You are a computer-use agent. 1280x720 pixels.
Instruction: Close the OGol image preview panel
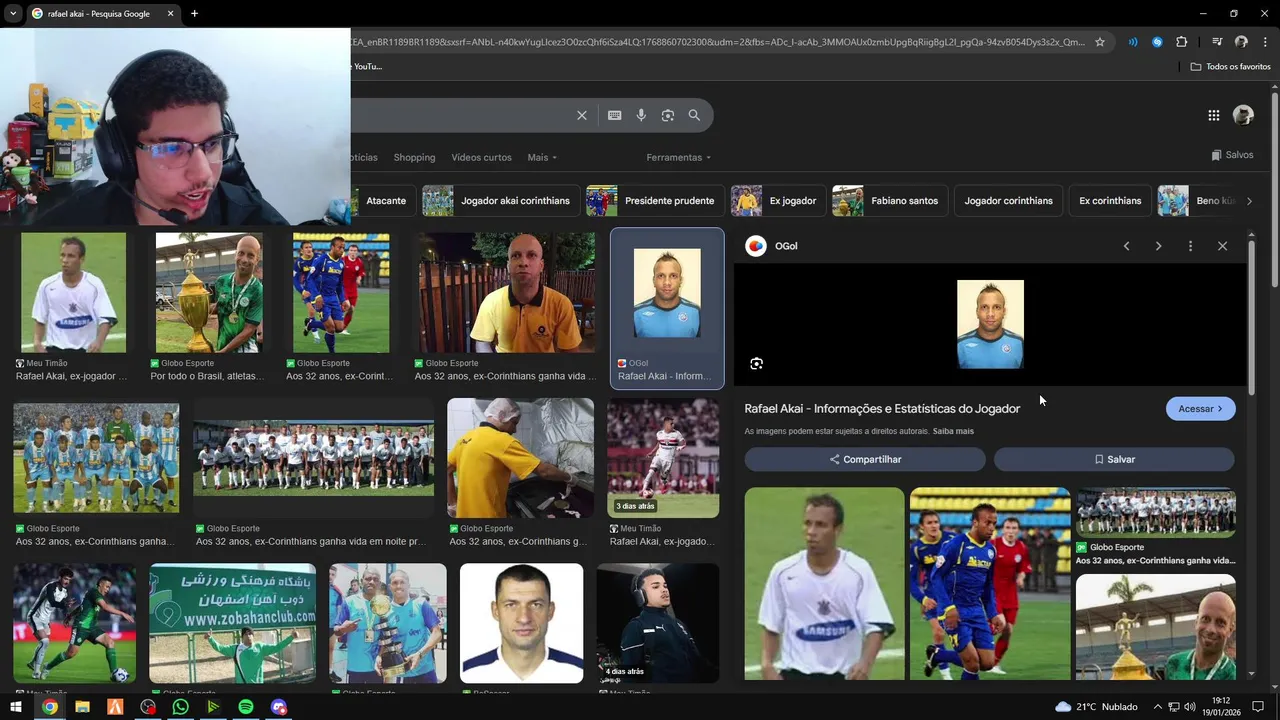[1222, 246]
